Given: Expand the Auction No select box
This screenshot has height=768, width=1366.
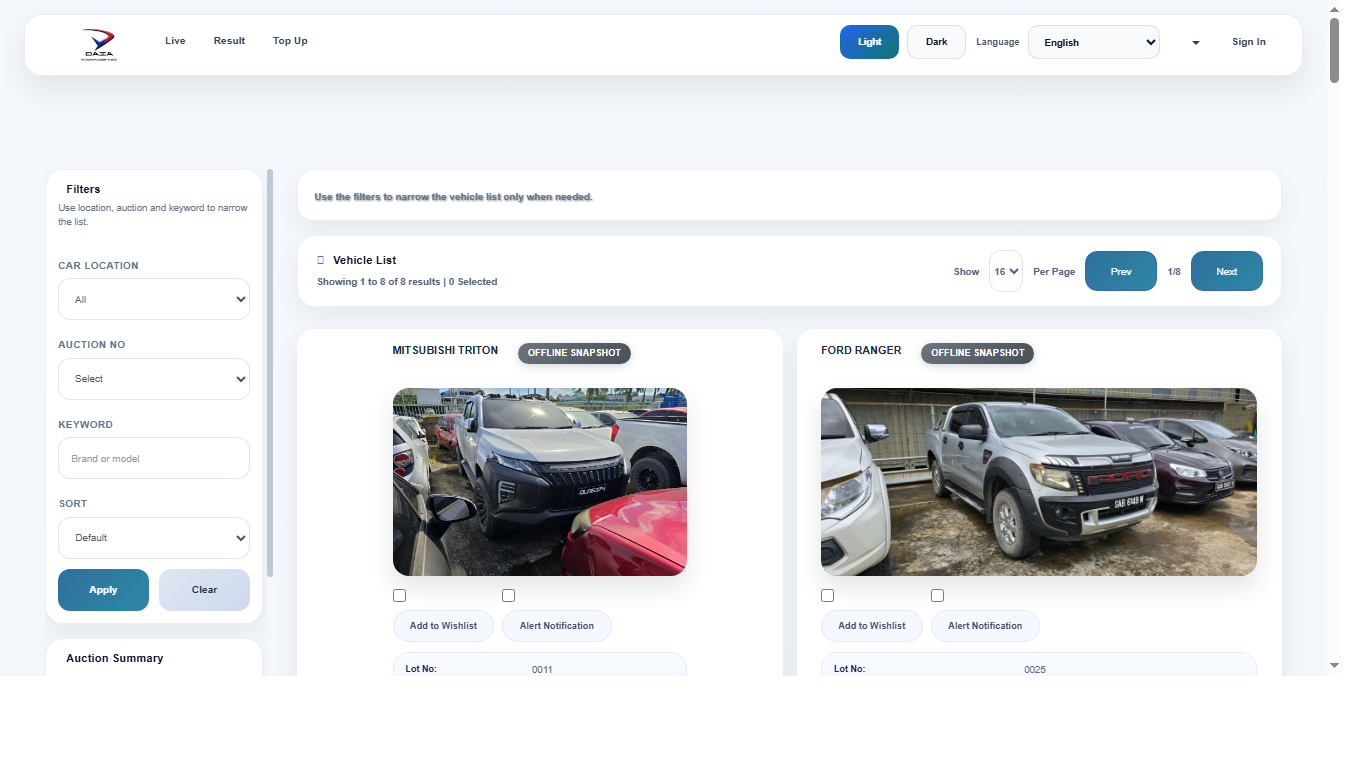Looking at the screenshot, I should [154, 379].
